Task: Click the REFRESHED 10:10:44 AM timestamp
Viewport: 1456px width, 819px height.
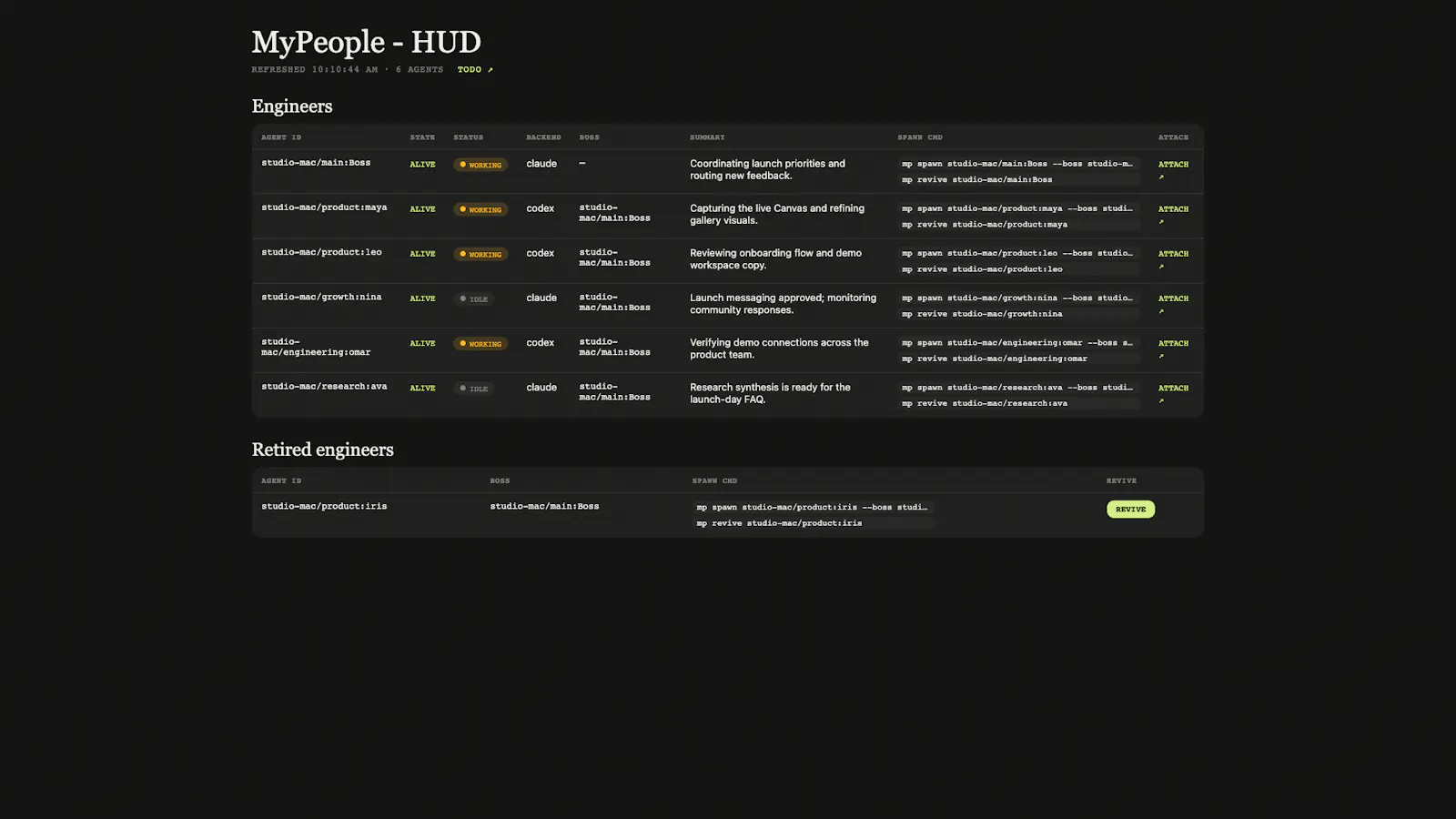Action: pos(315,69)
